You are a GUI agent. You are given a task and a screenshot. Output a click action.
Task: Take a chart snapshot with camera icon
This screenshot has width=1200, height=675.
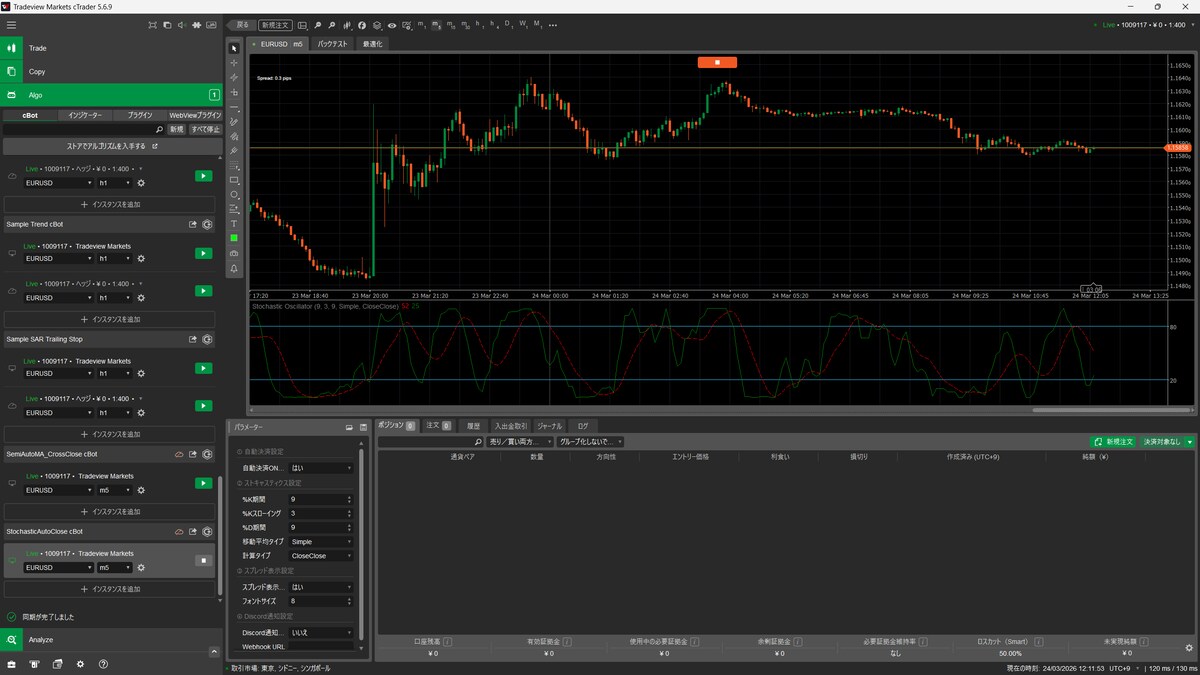tap(234, 253)
